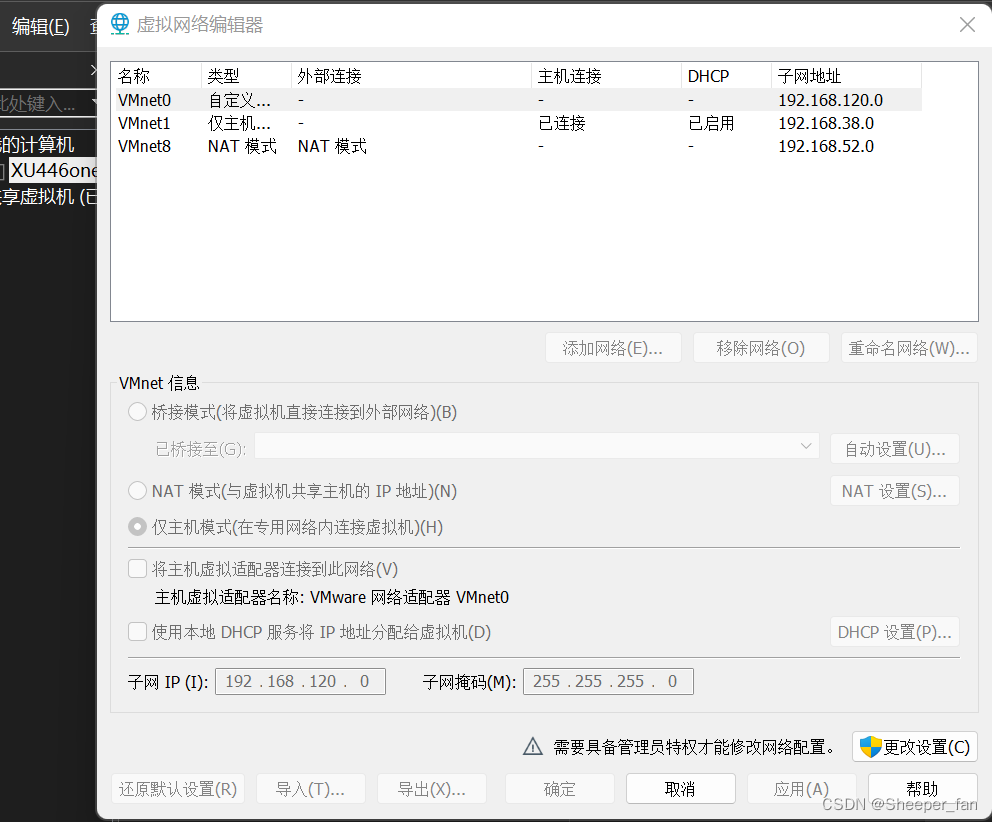Click the 类型 column header
The image size is (992, 822).
(247, 76)
